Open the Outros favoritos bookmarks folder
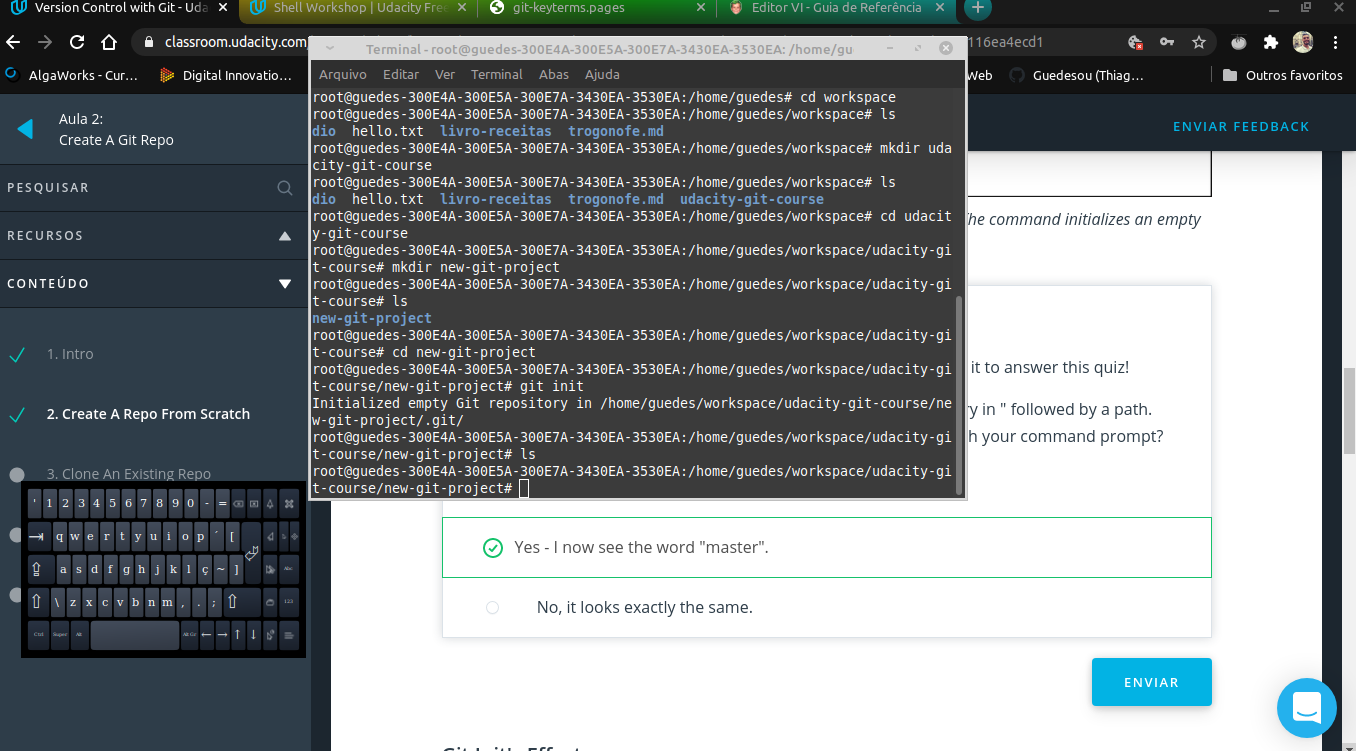The height and width of the screenshot is (751, 1356). point(1282,75)
